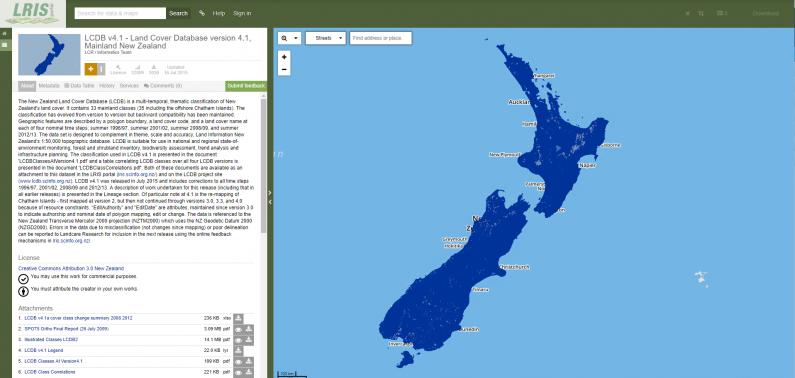Download the LCDB v4.1 Legend lyr file
795x378 pixels.
(238, 350)
